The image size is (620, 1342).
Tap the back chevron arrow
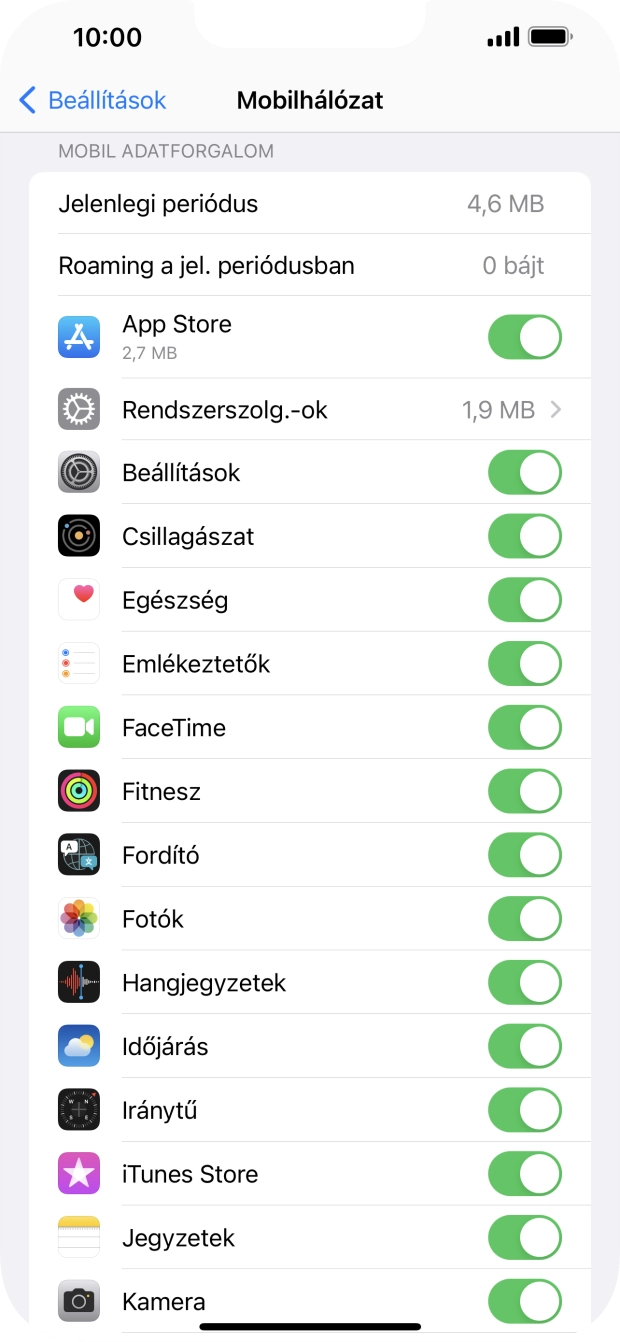[28, 100]
